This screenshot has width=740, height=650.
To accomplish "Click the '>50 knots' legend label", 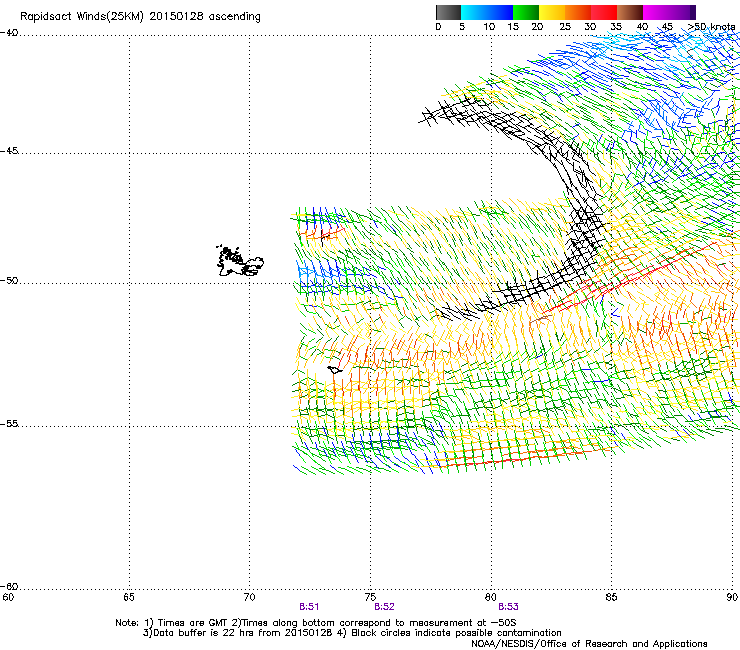I will click(x=711, y=27).
